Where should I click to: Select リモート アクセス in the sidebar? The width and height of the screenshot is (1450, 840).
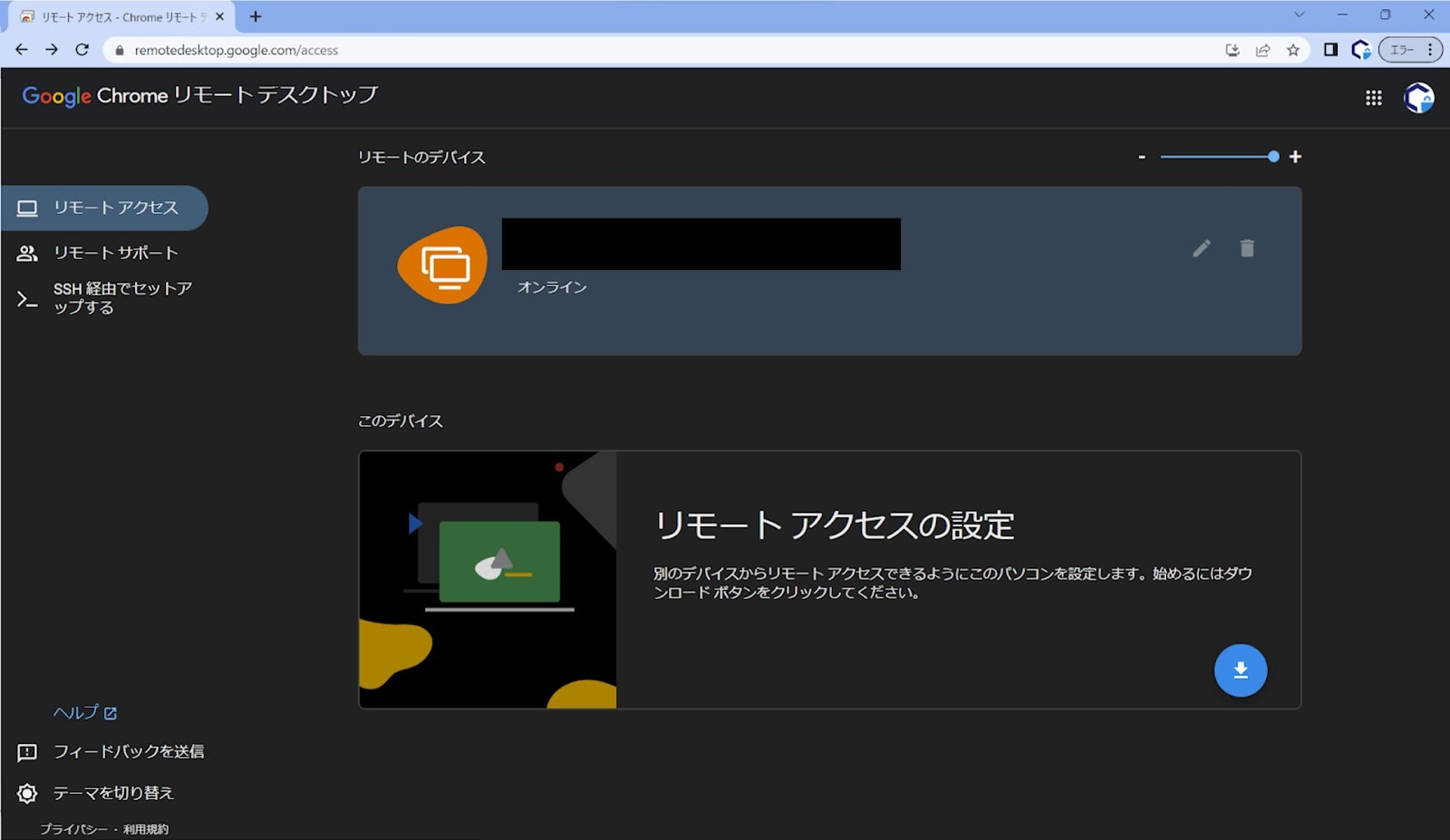pos(104,208)
